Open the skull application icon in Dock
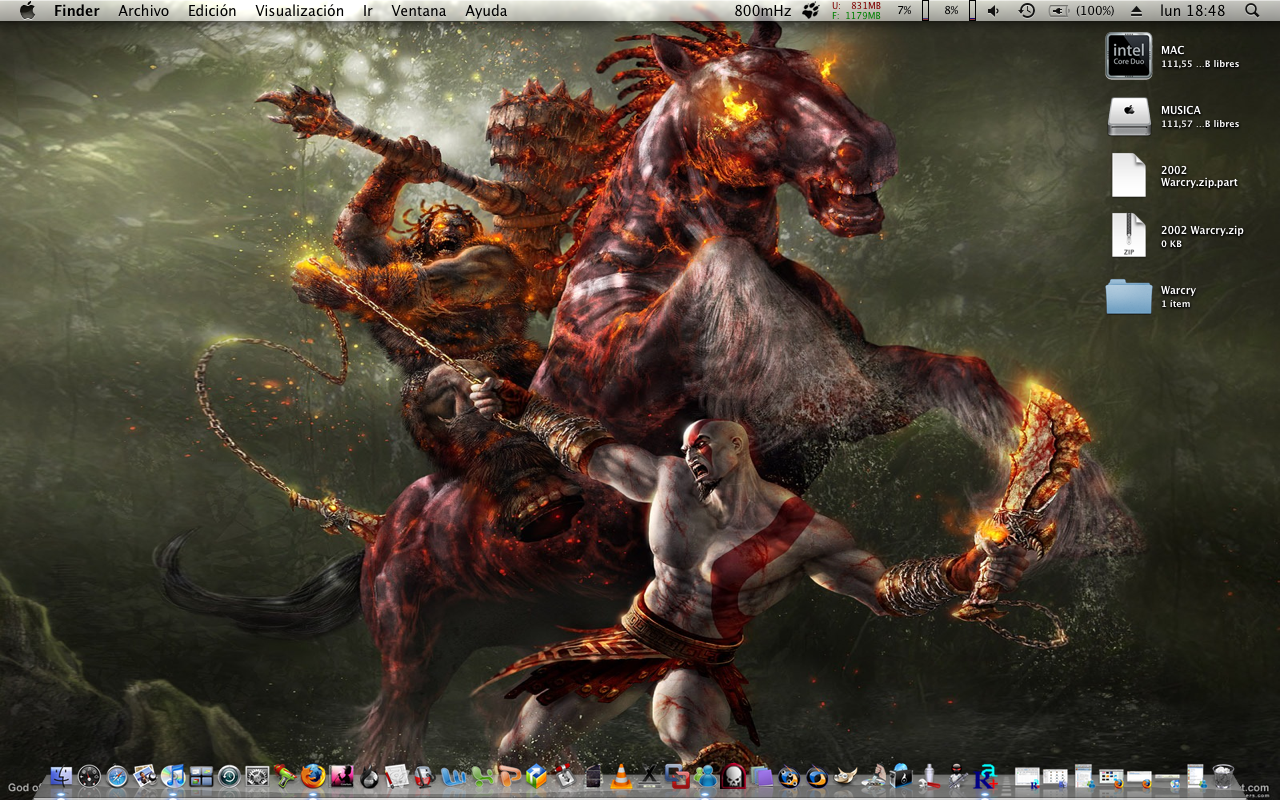The width and height of the screenshot is (1280, 800). (x=733, y=776)
